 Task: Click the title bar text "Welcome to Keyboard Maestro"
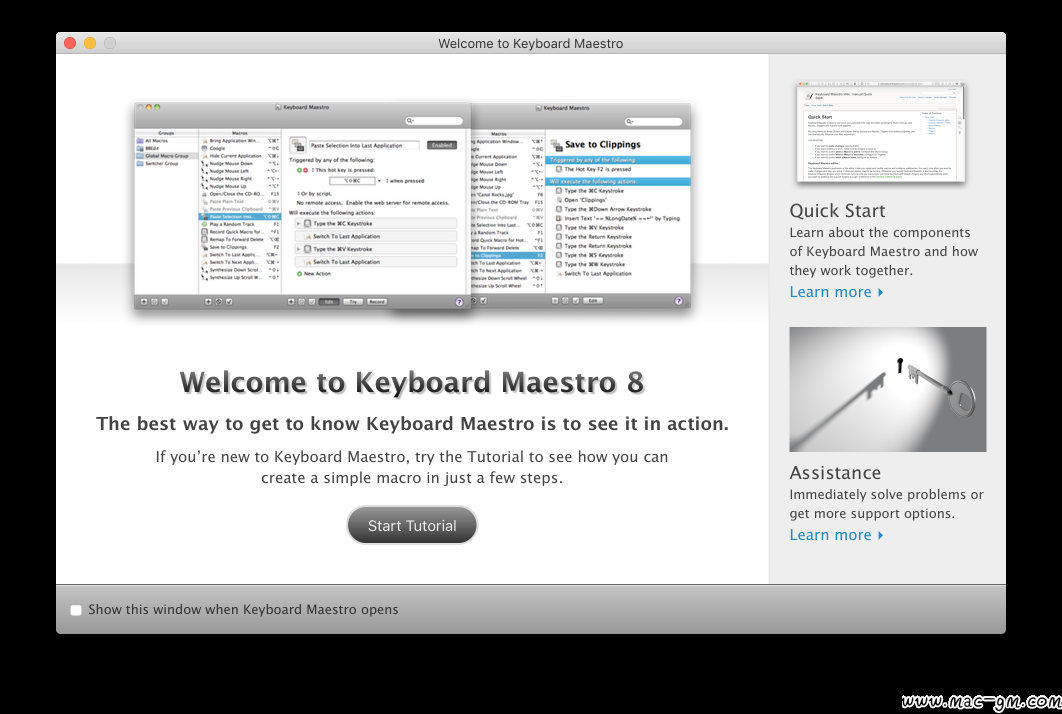[x=530, y=43]
